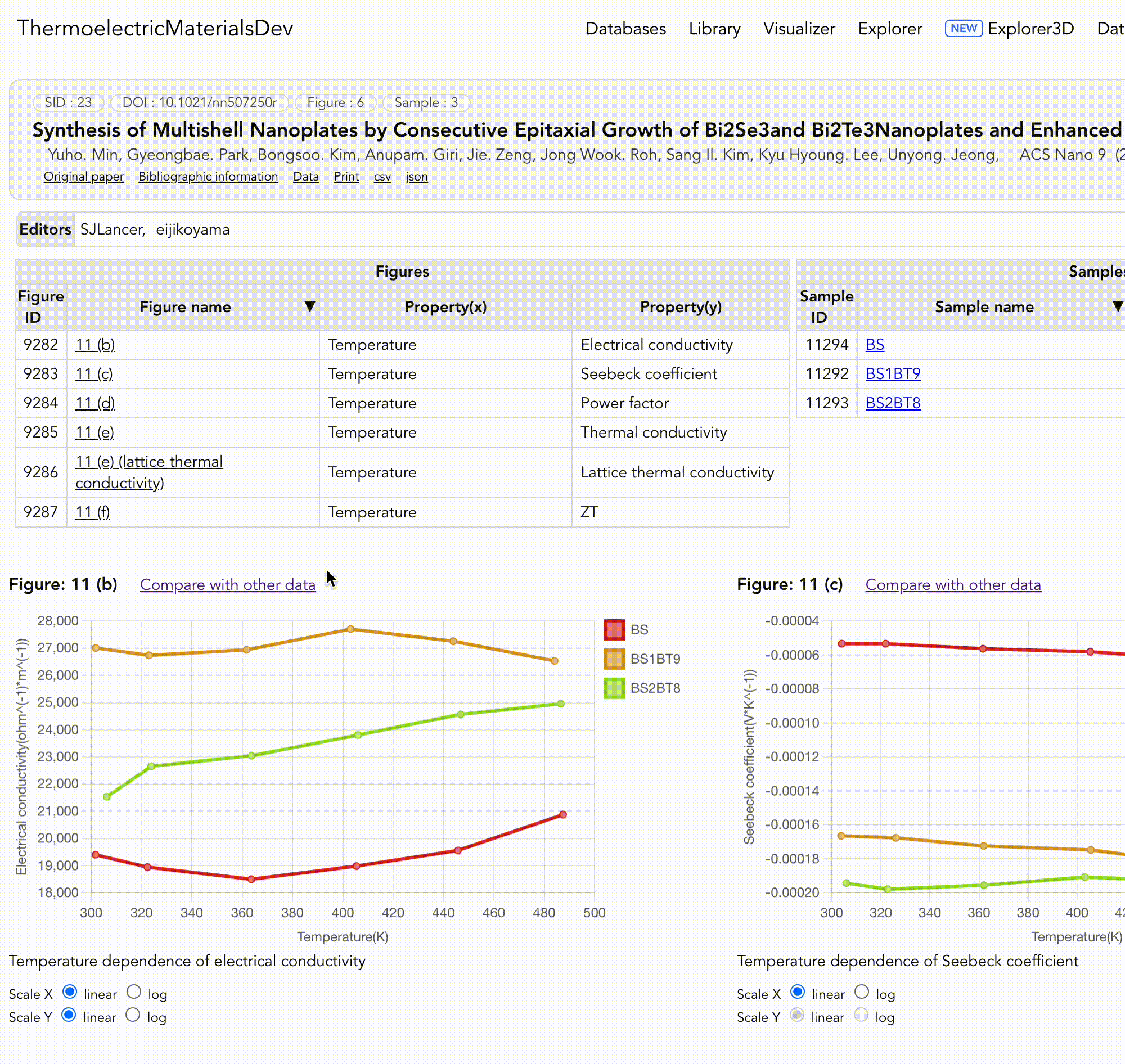Image resolution: width=1125 pixels, height=1064 pixels.
Task: Click the Power factor property cell
Action: [x=680, y=403]
